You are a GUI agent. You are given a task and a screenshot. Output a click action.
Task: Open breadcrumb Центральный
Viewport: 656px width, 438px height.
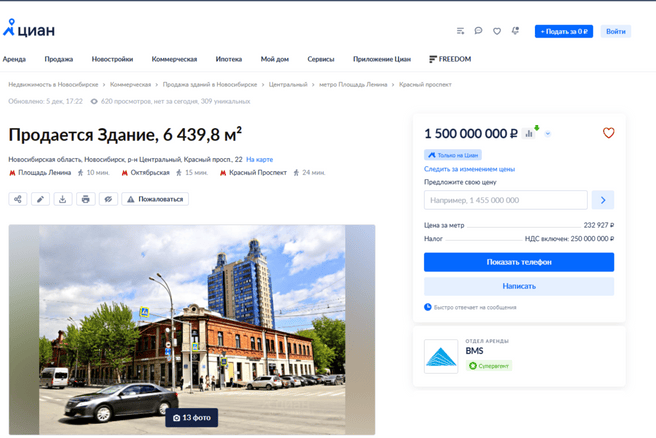click(x=288, y=85)
